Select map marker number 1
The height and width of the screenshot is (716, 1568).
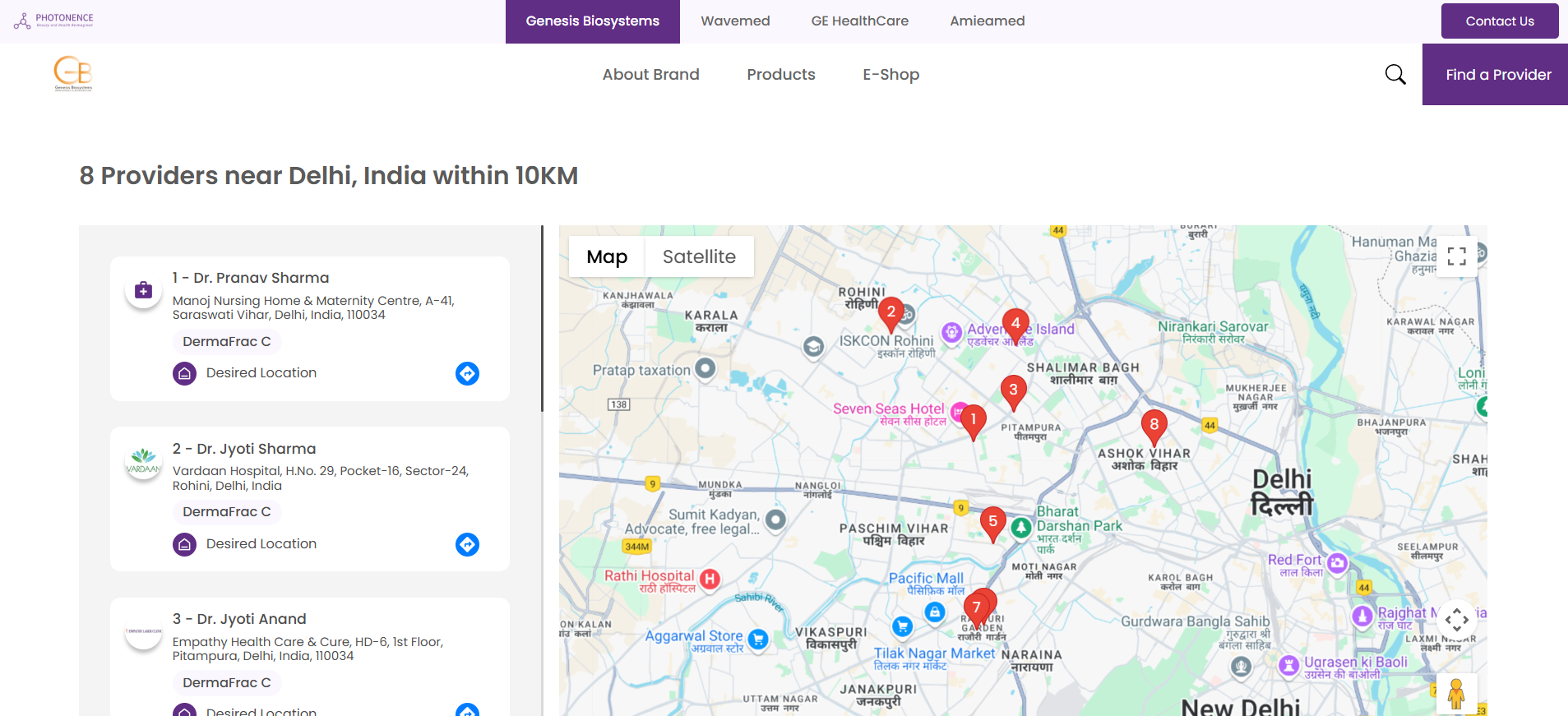974,423
